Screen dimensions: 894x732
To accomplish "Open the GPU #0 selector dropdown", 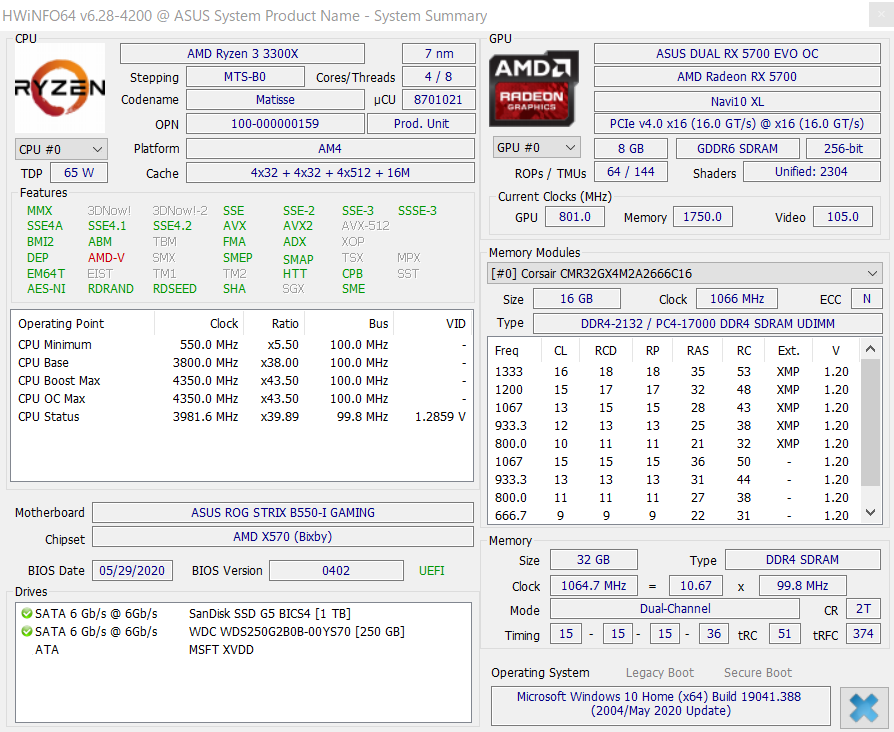I will 536,148.
